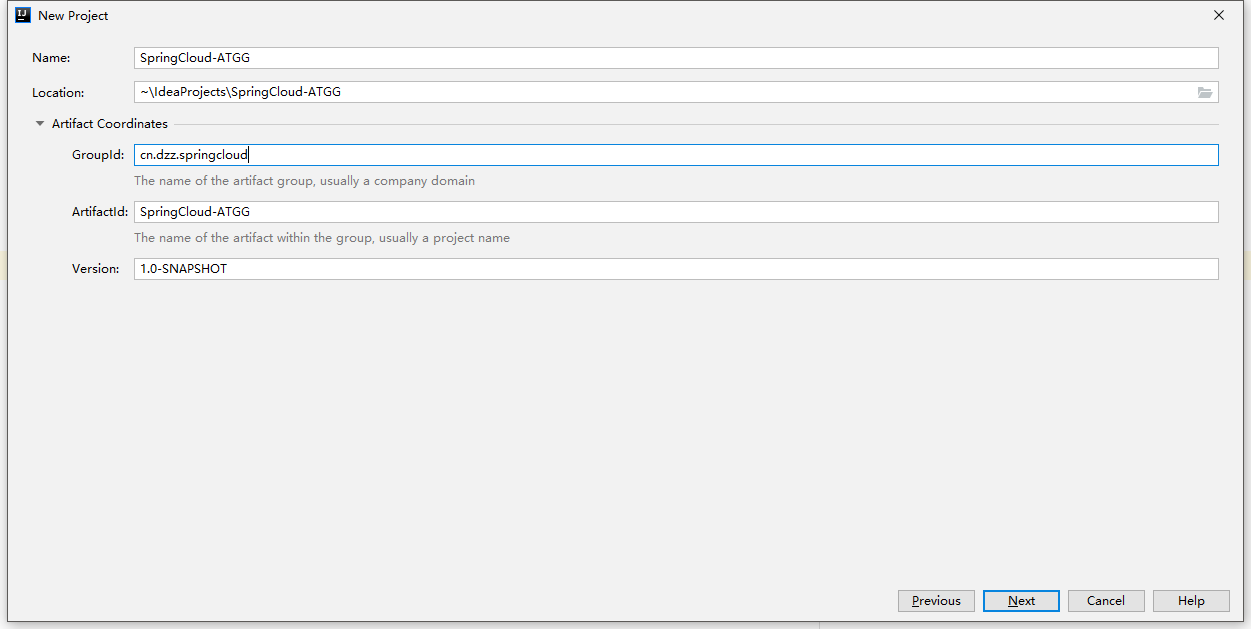Click the "Name:" label

pyautogui.click(x=51, y=58)
